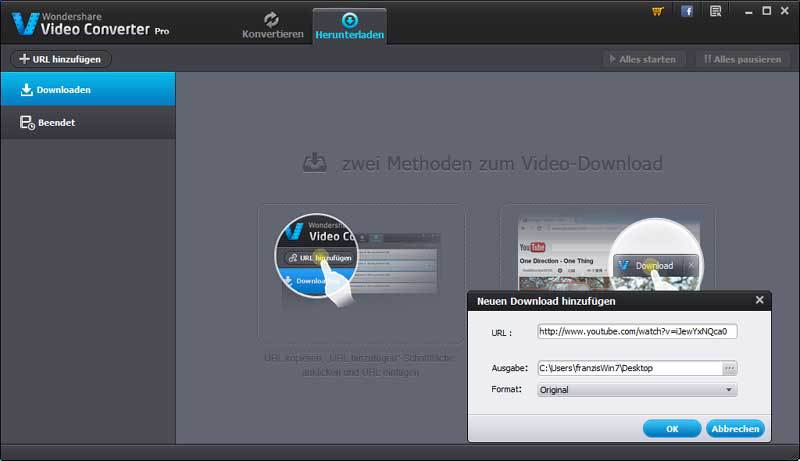800x461 pixels.
Task: Click the Wondershare V logo
Action: click(26, 24)
